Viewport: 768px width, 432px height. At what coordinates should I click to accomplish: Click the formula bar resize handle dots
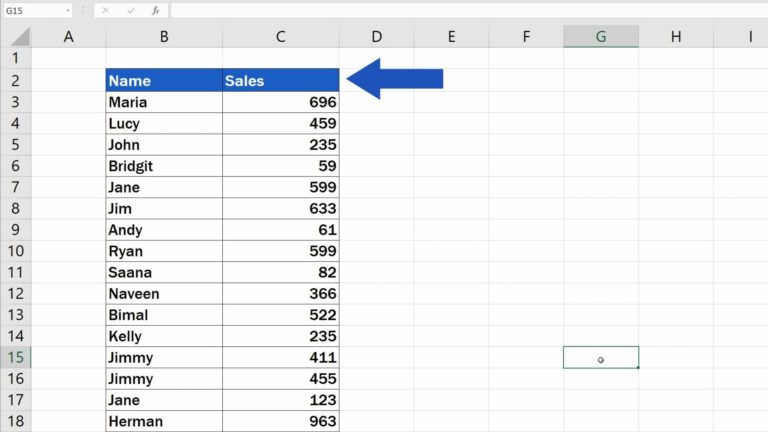pyautogui.click(x=85, y=10)
